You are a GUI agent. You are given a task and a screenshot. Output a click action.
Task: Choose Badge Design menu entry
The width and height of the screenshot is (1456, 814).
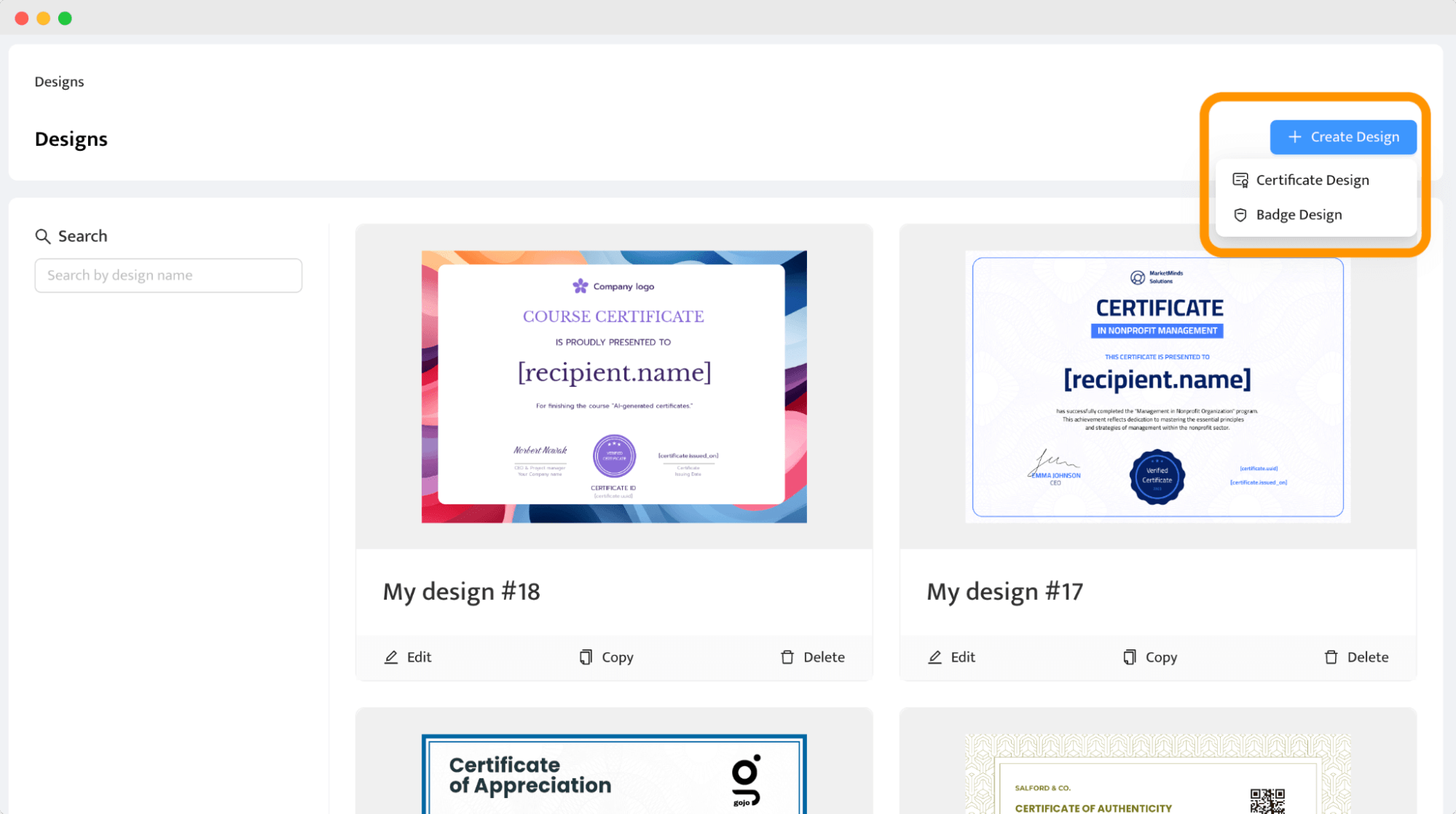point(1316,215)
